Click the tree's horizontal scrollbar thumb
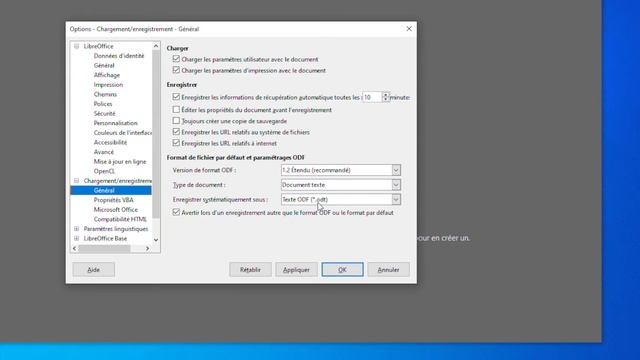Screen dimensions: 640x360 click(104, 248)
